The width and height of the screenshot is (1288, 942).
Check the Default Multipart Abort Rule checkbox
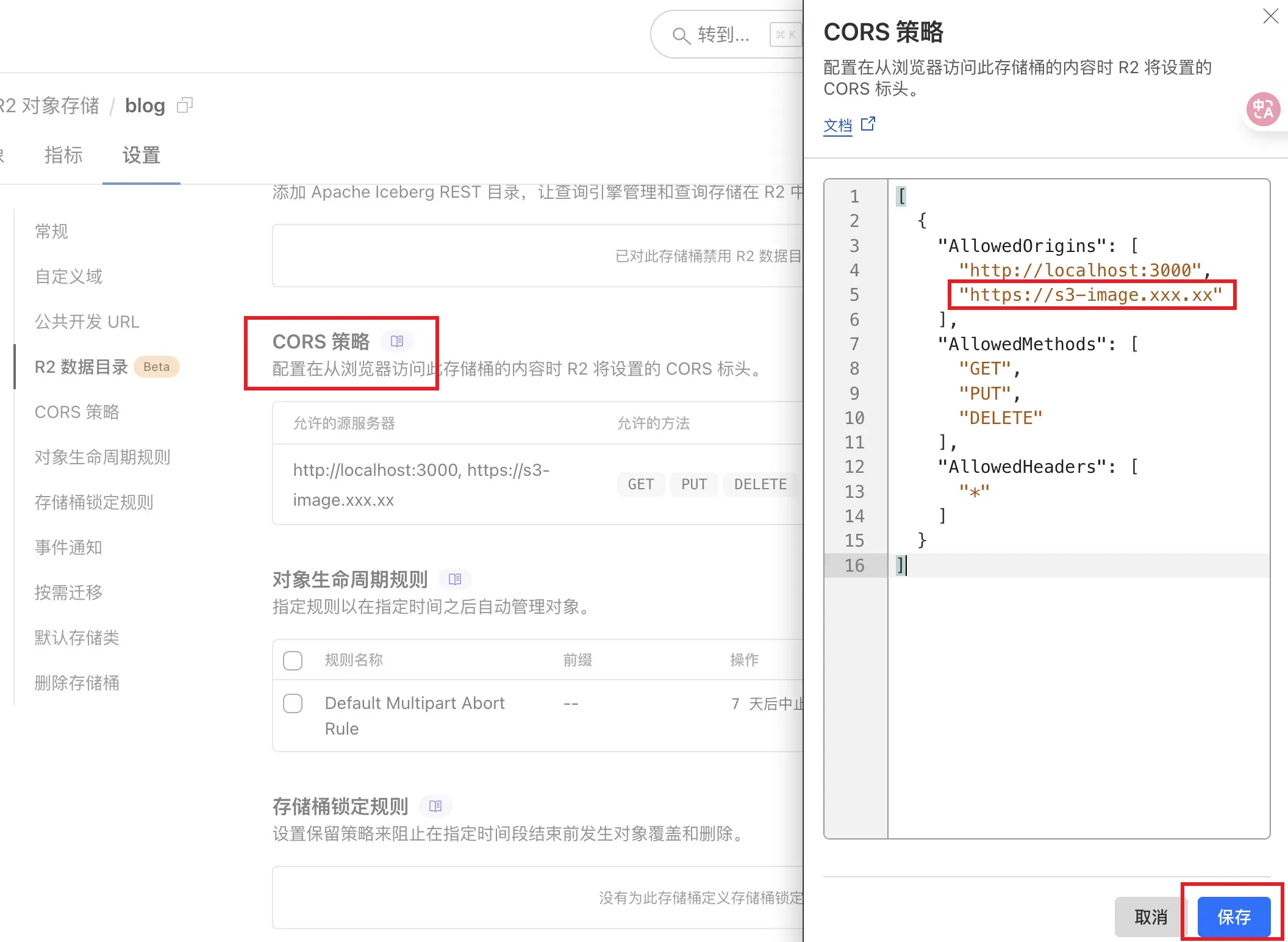tap(293, 703)
